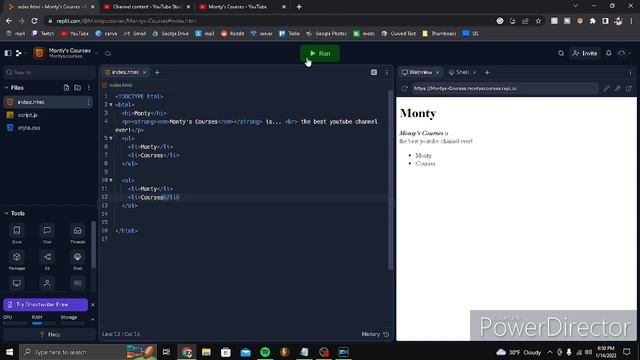Viewport: 640px width, 360px height.
Task: Open the index.html row options menu
Action: click(x=89, y=102)
